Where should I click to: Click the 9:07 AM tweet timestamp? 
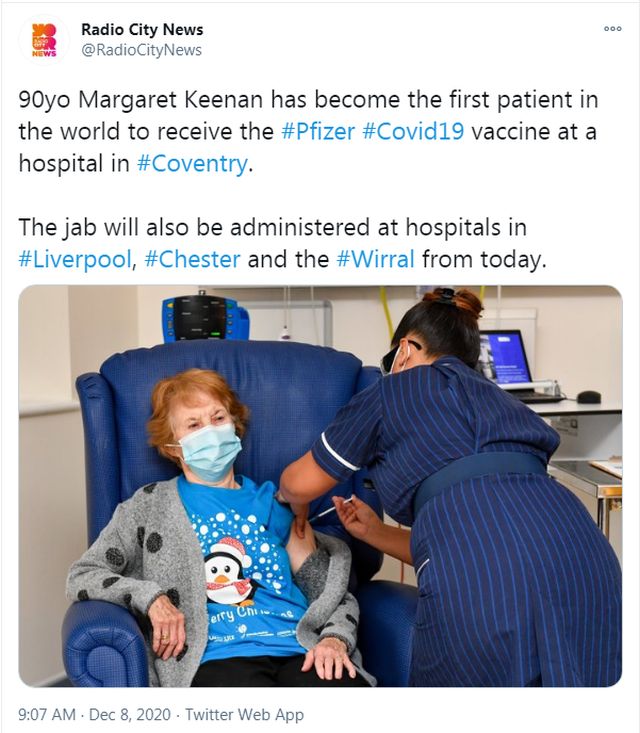point(47,714)
